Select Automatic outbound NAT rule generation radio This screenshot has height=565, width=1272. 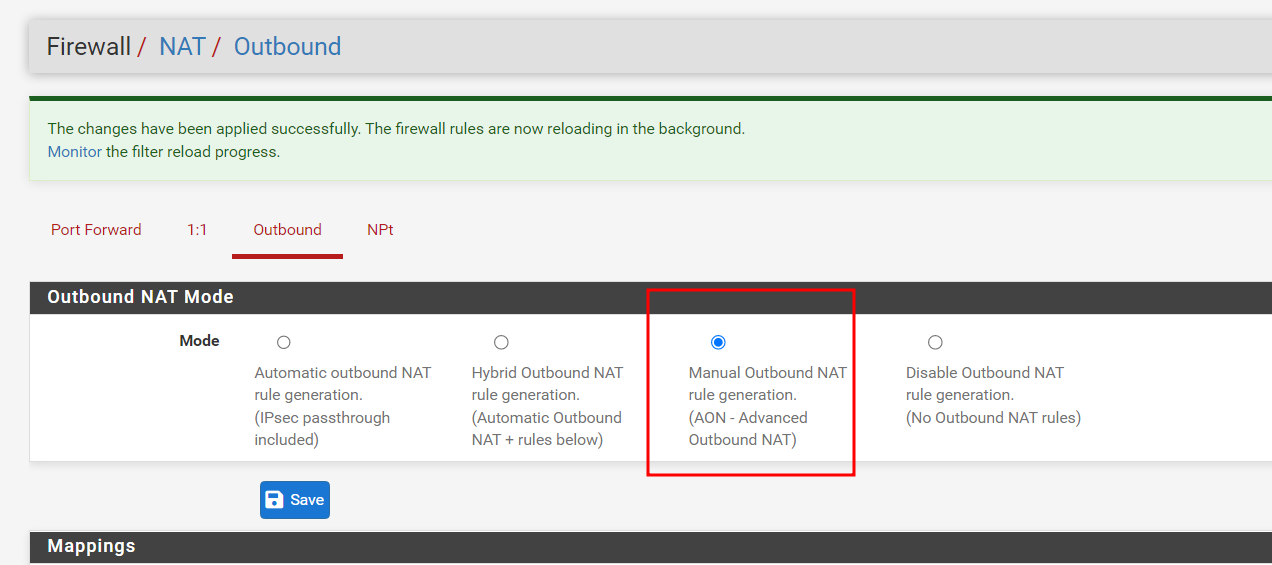click(284, 343)
